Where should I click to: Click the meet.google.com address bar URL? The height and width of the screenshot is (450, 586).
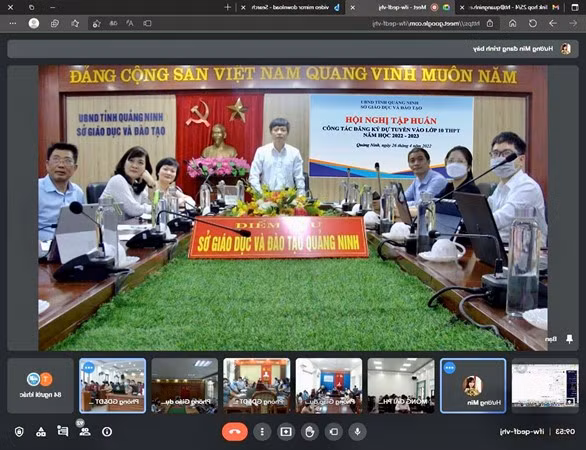(x=426, y=24)
